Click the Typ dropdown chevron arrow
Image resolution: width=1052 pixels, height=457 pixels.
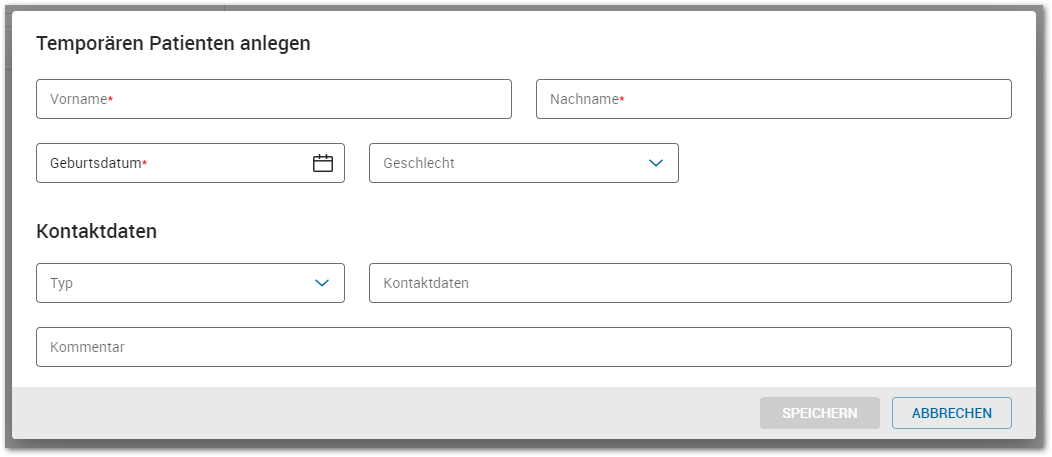[322, 283]
